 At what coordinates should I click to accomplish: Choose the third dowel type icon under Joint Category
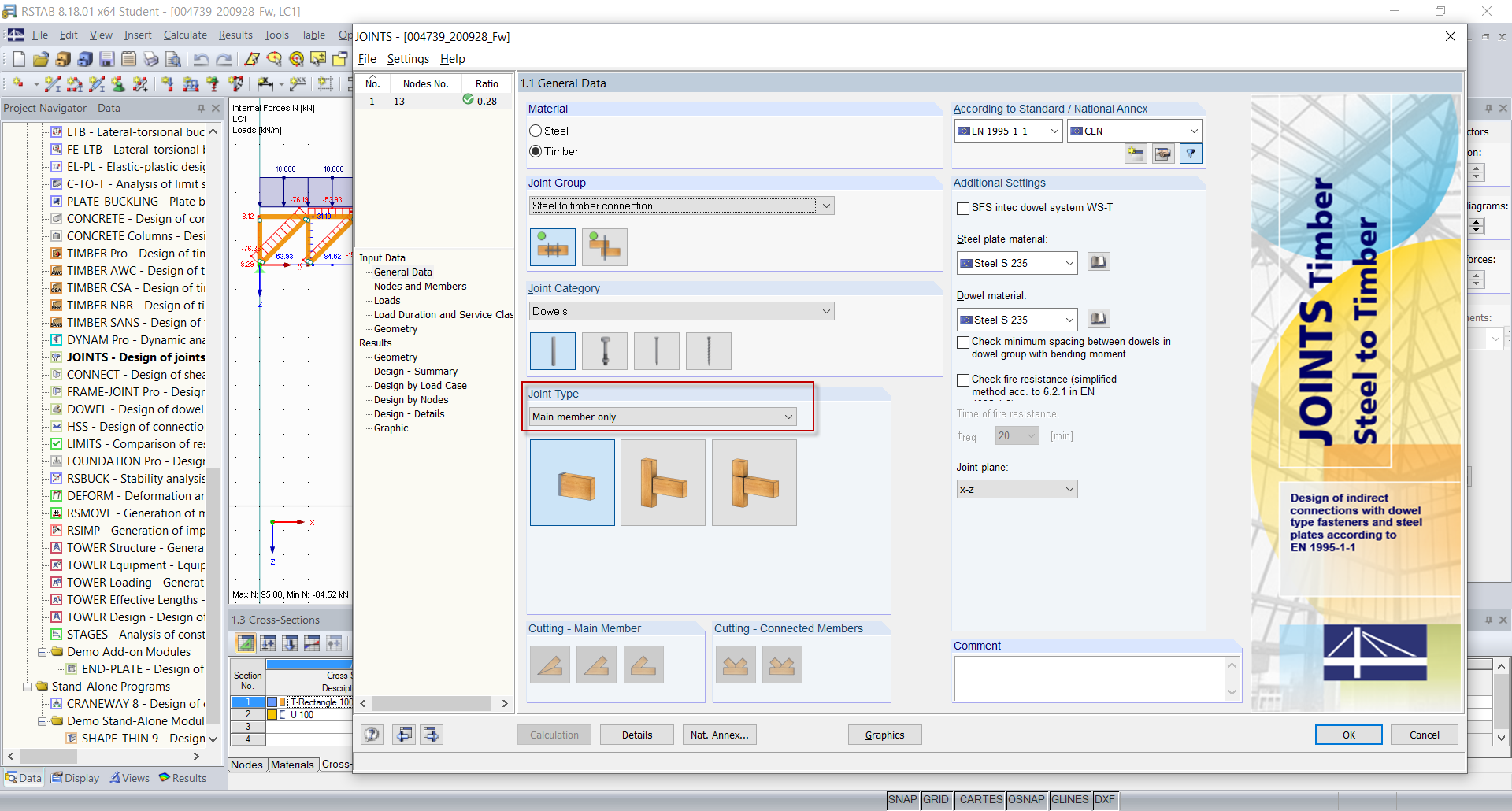[657, 351]
